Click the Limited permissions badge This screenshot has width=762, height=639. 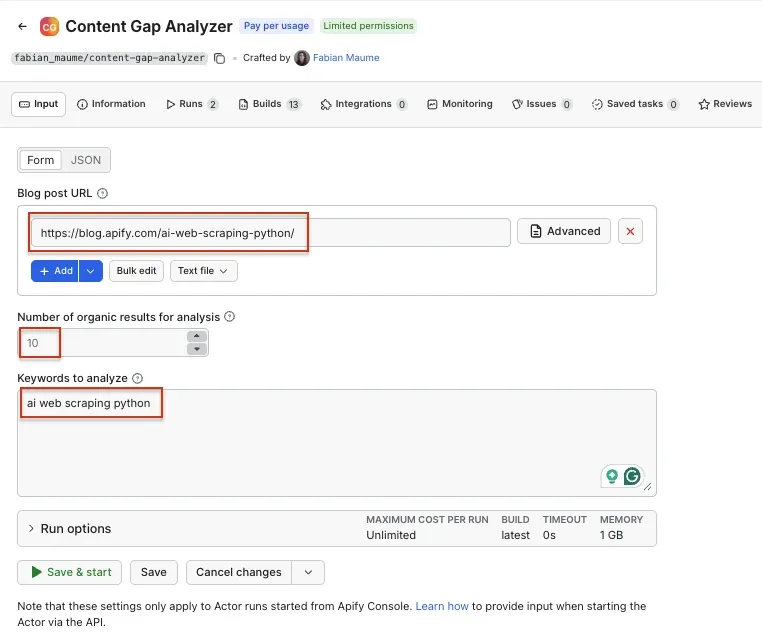tap(368, 26)
